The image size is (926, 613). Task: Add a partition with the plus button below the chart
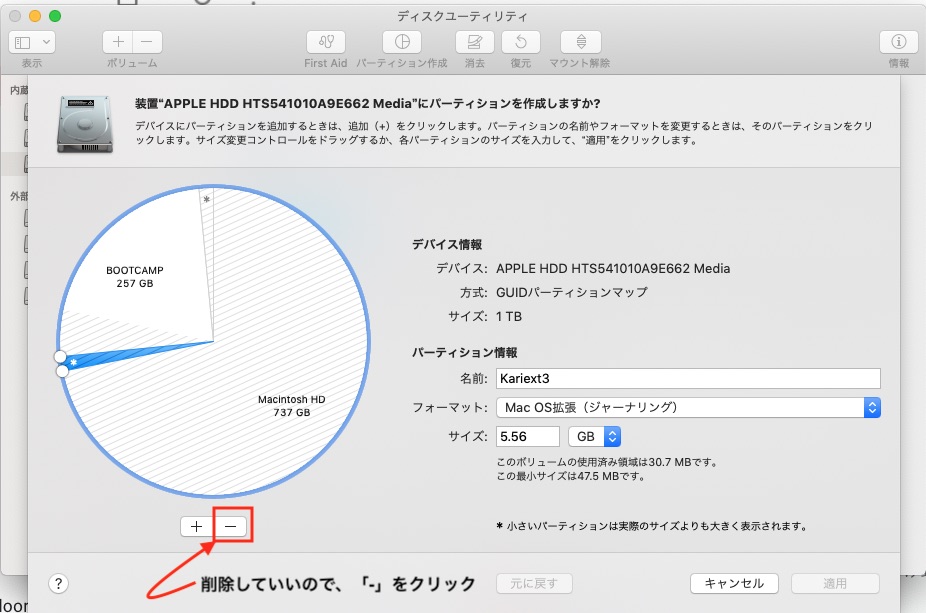click(x=197, y=526)
